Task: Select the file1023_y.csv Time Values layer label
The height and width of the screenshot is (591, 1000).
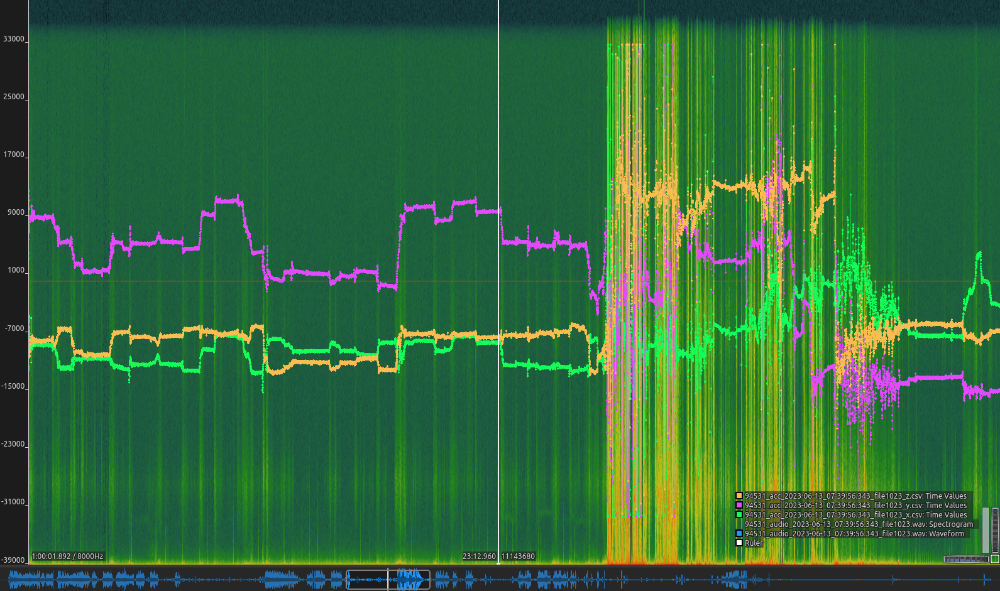Action: pos(856,505)
